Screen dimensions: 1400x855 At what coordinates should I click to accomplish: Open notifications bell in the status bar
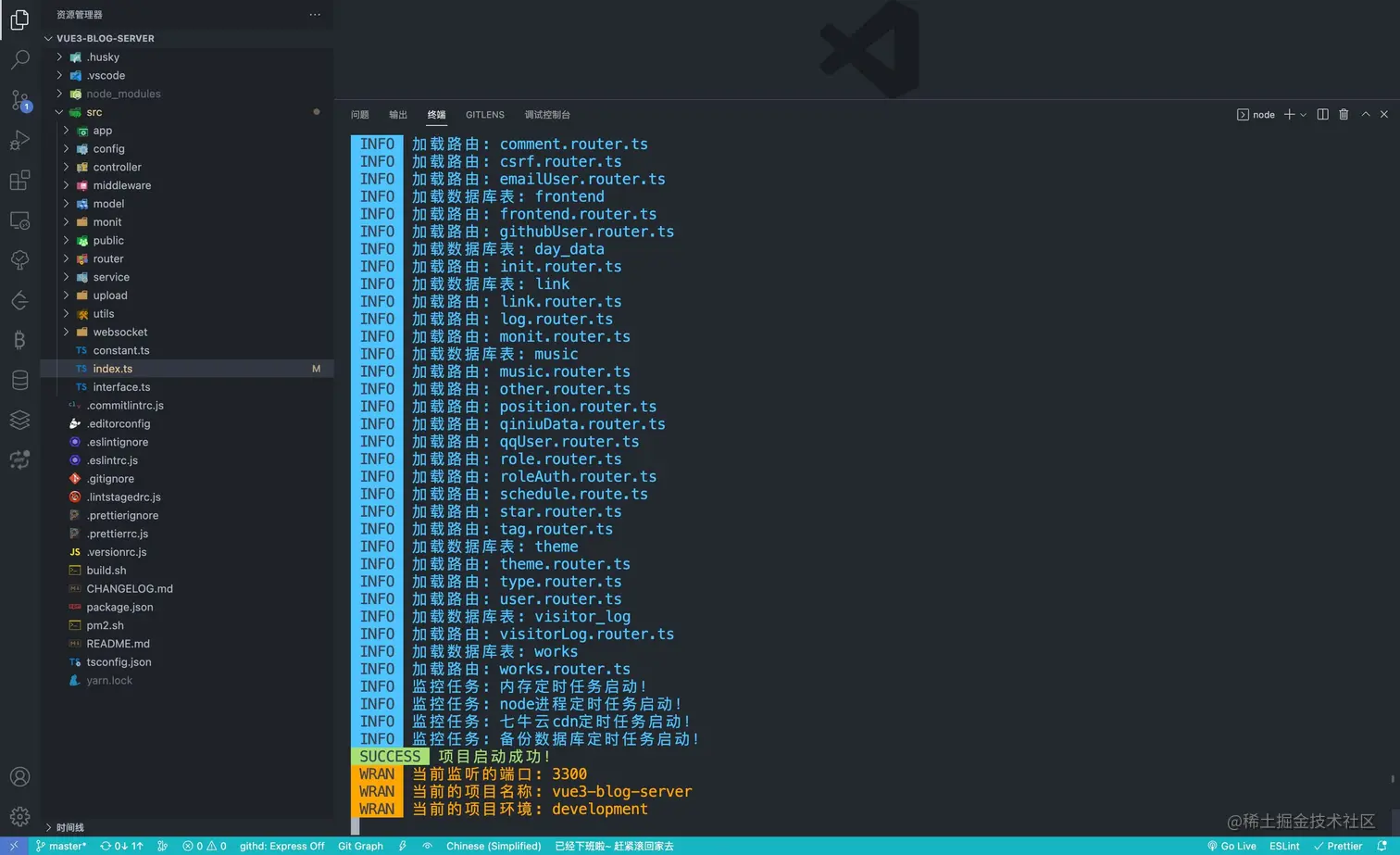(1381, 846)
